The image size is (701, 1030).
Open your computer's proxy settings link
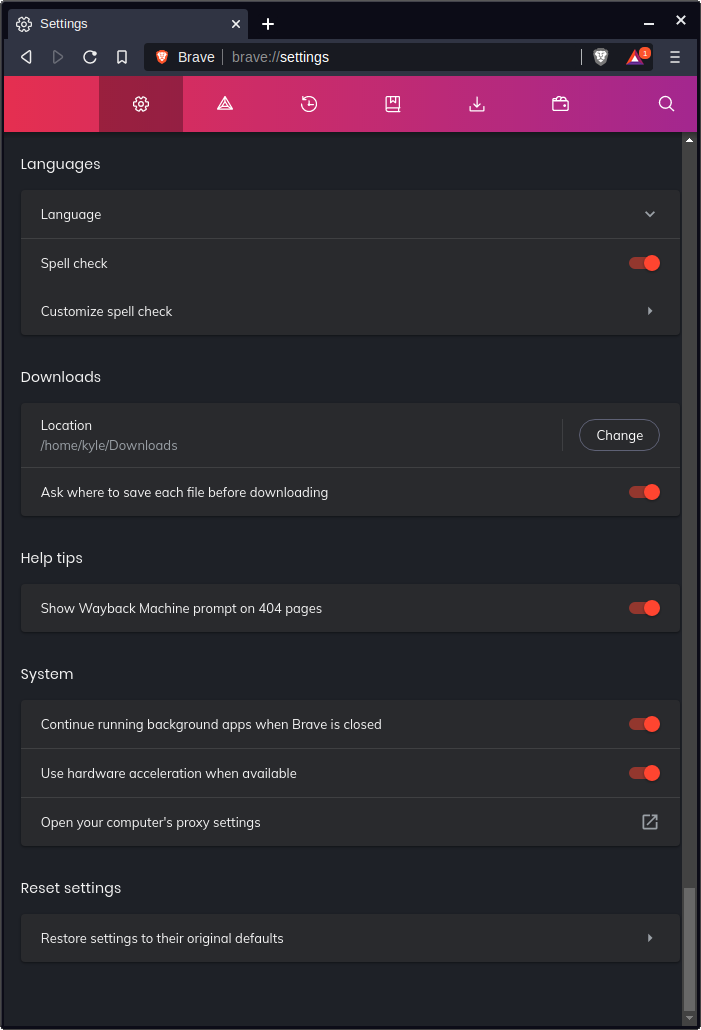650,822
